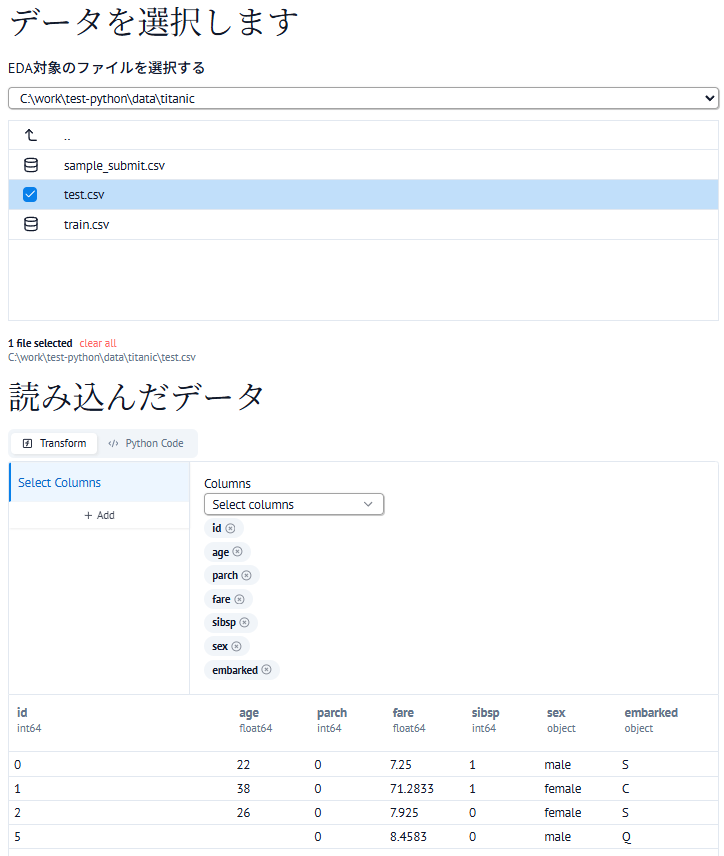Click the database icon beside sample_submit.csv

pyautogui.click(x=31, y=165)
